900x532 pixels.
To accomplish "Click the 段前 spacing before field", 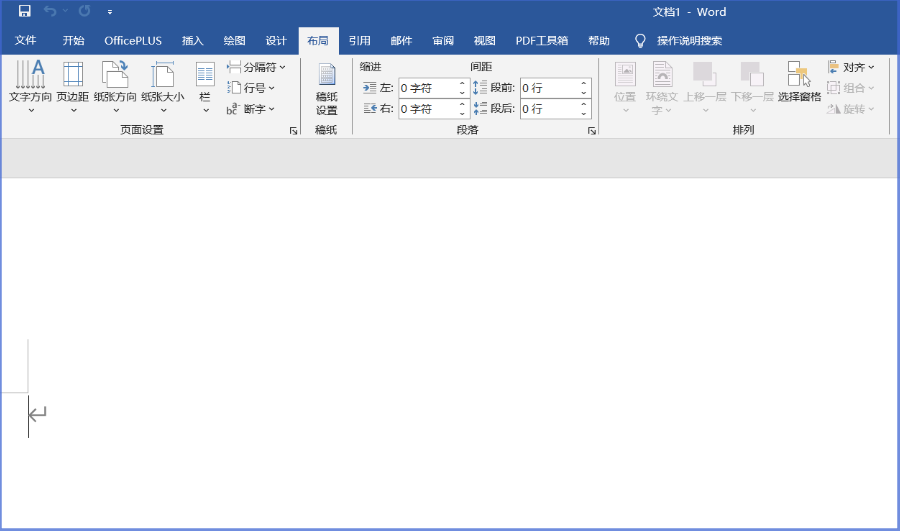I will [x=549, y=88].
